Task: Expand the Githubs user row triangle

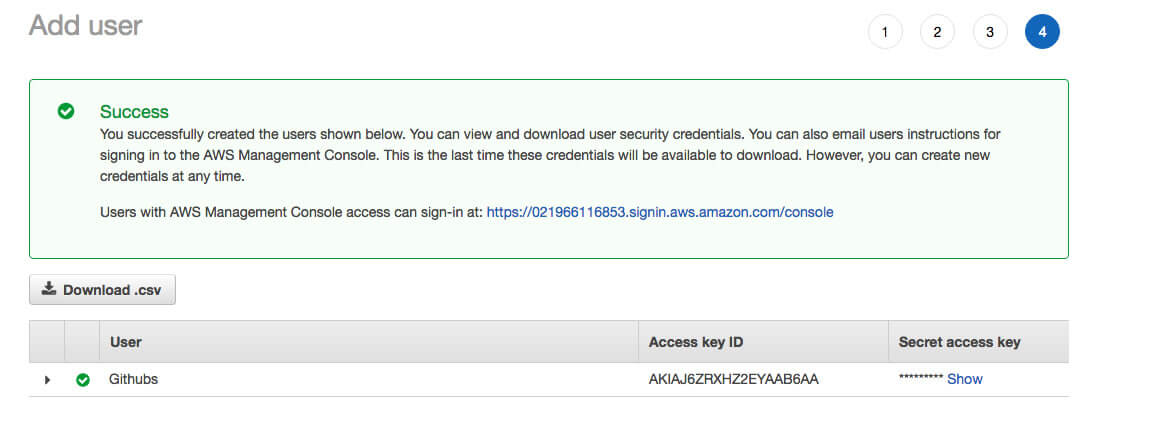Action: click(x=47, y=380)
